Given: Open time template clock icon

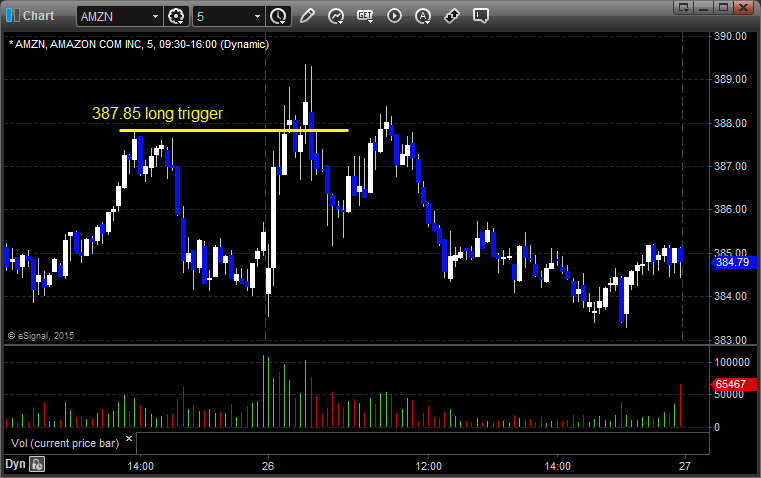Looking at the screenshot, I should (x=278, y=16).
